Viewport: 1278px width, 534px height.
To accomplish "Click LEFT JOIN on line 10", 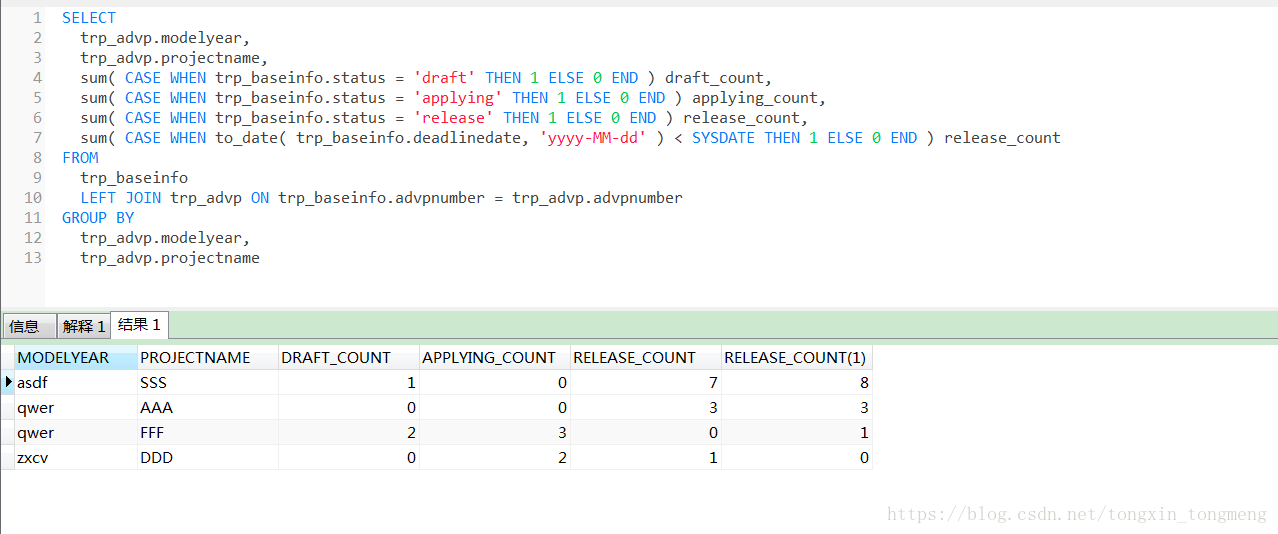I will tap(120, 198).
